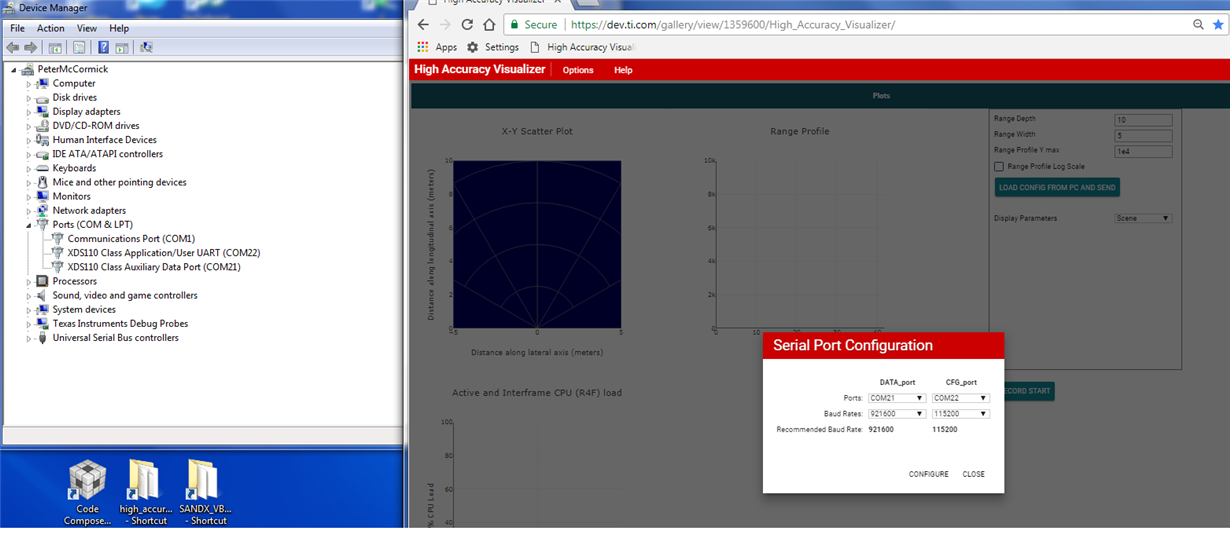Open the Code Composer desktop shortcut
Screen dimensions: 1230x534
pos(87,492)
